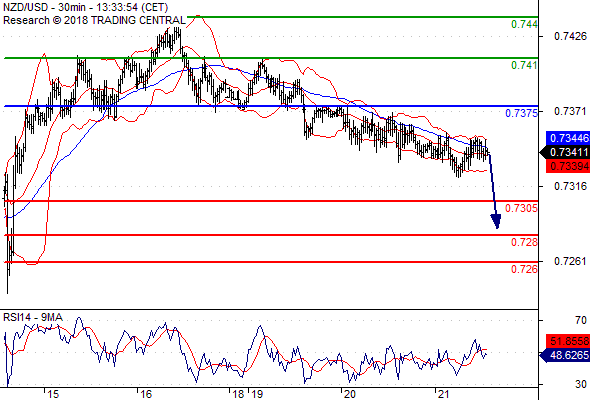Click the 0.7426 price axis label
The height and width of the screenshot is (400, 590).
tap(570, 36)
